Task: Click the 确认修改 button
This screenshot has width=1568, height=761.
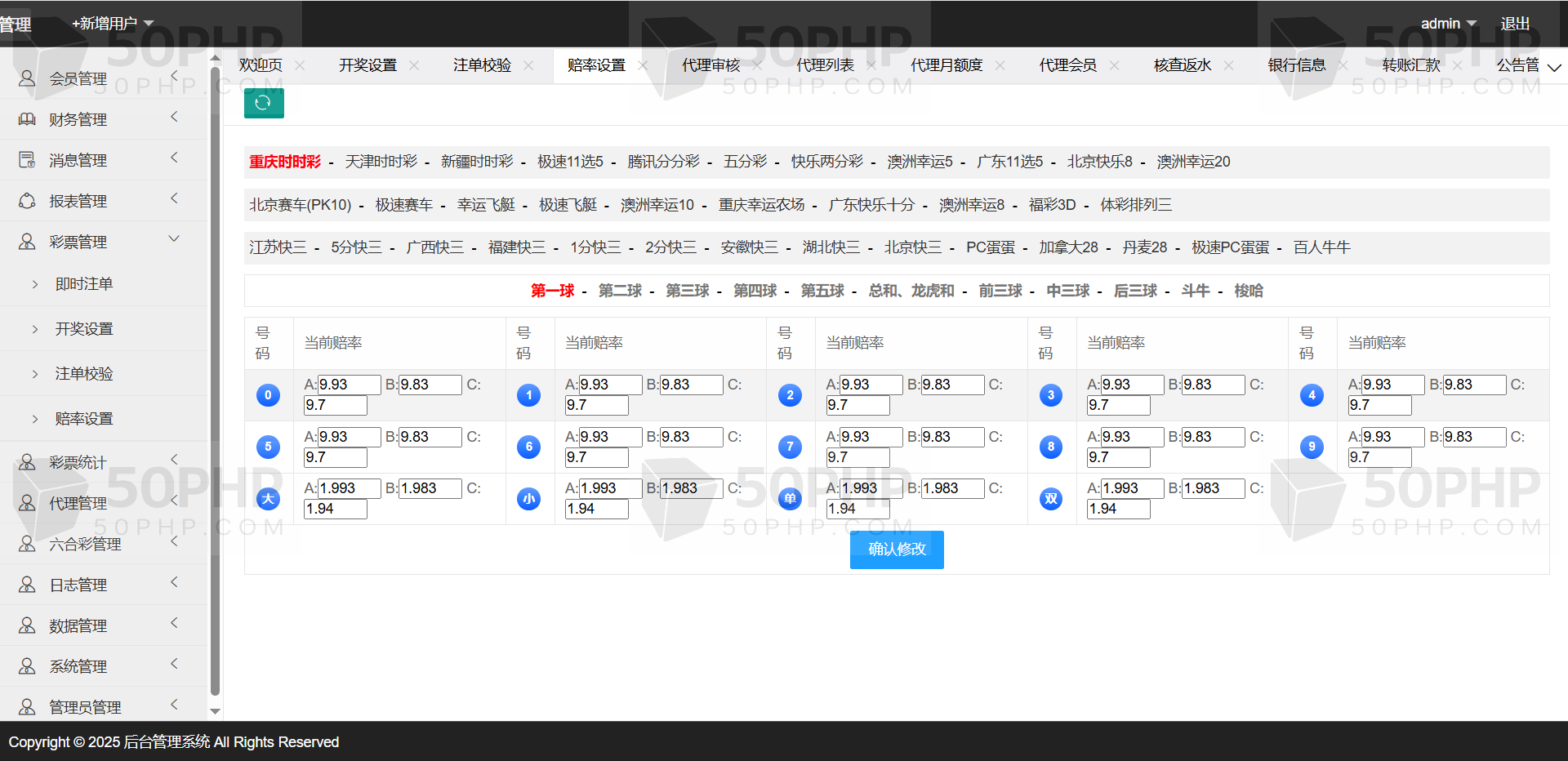Action: coord(897,550)
